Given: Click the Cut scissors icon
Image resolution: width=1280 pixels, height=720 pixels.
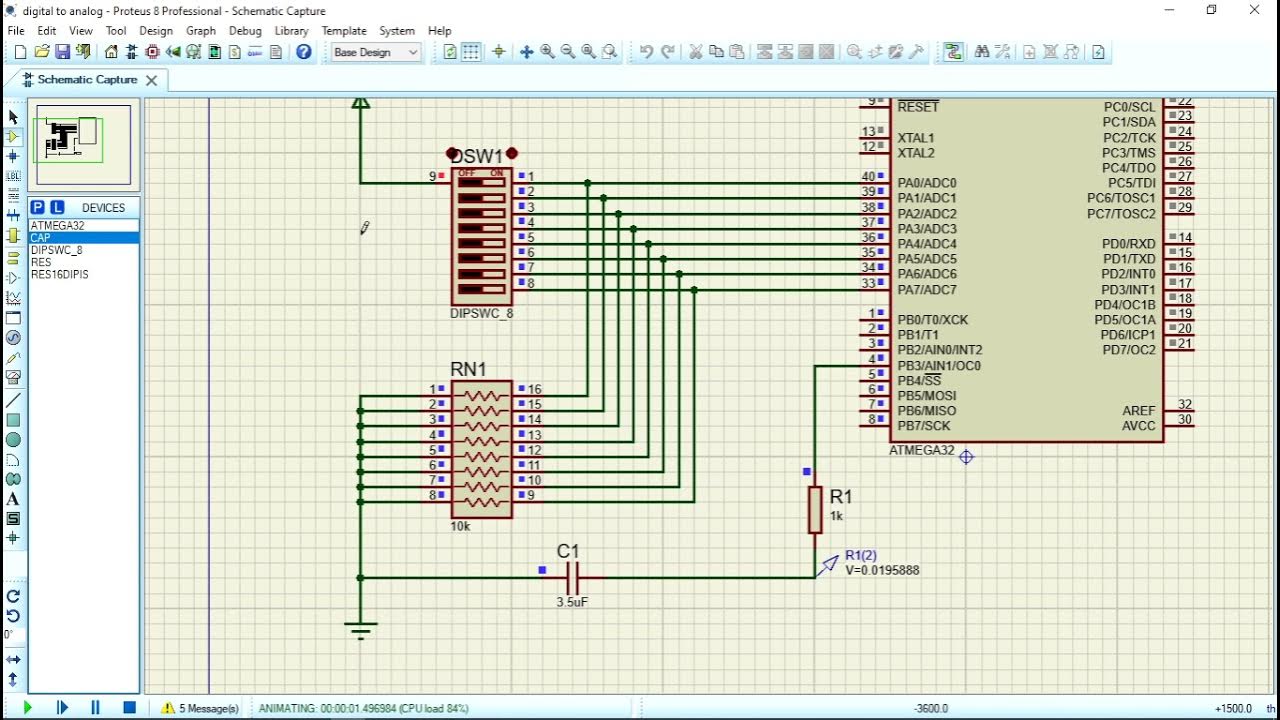Looking at the screenshot, I should click(695, 52).
